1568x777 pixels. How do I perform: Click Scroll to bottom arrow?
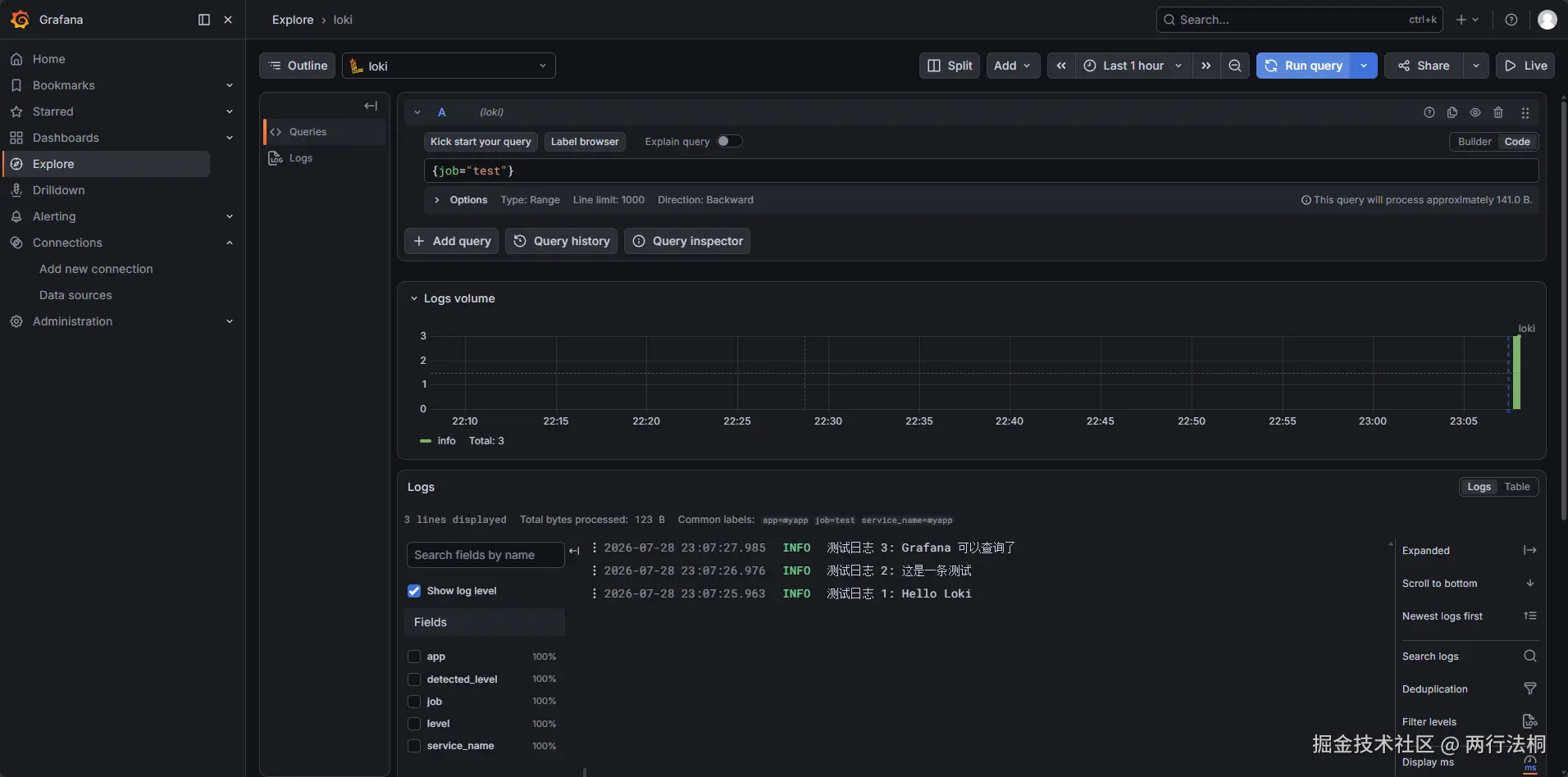tap(1529, 583)
